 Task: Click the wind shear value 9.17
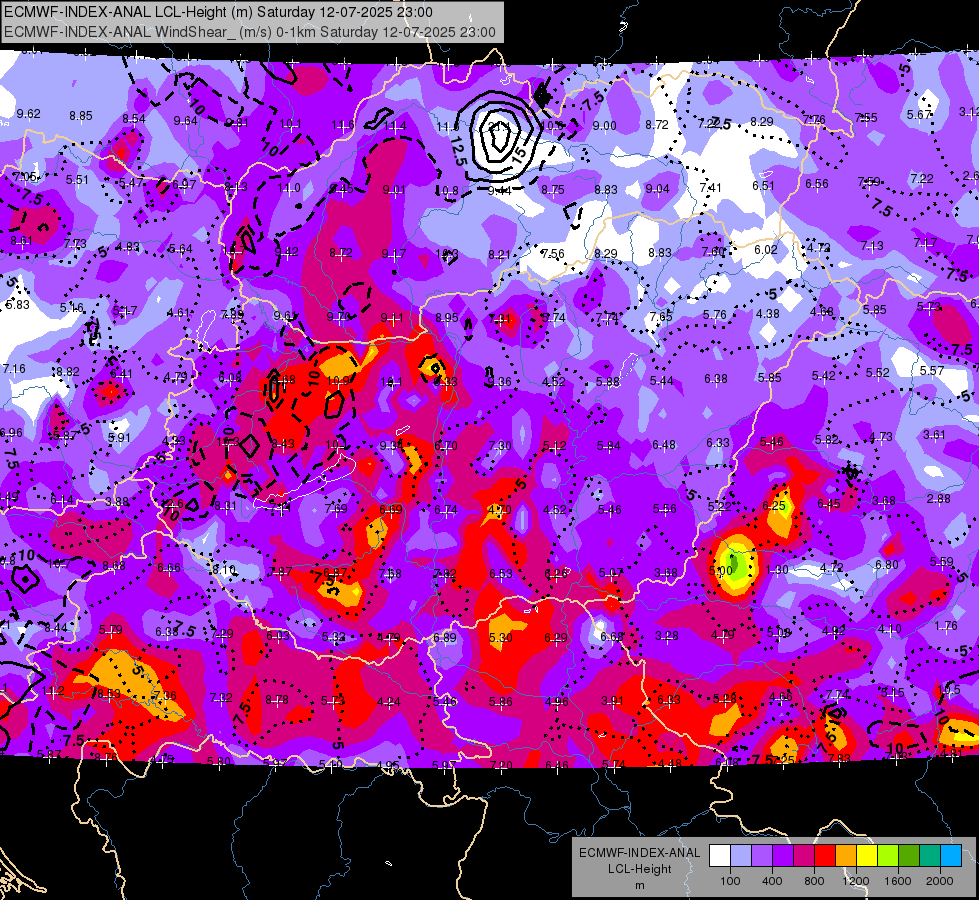[393, 254]
